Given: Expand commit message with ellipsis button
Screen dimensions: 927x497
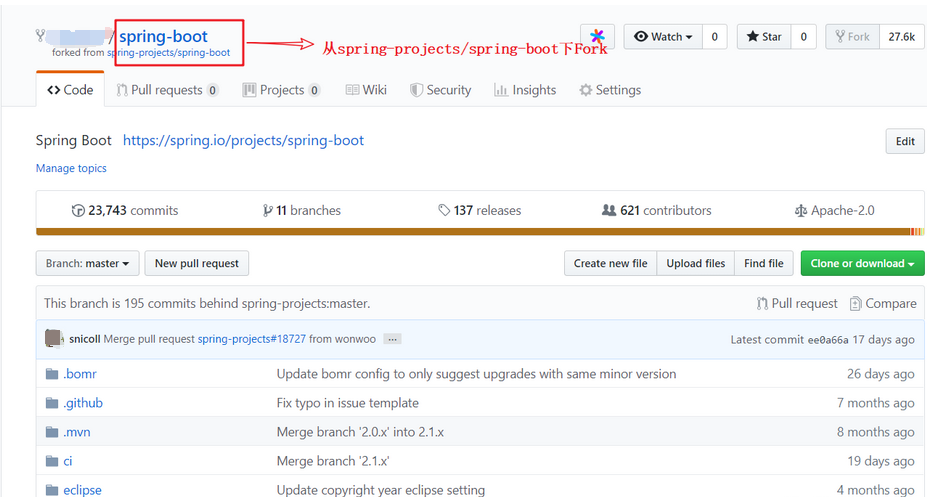Looking at the screenshot, I should click(392, 339).
